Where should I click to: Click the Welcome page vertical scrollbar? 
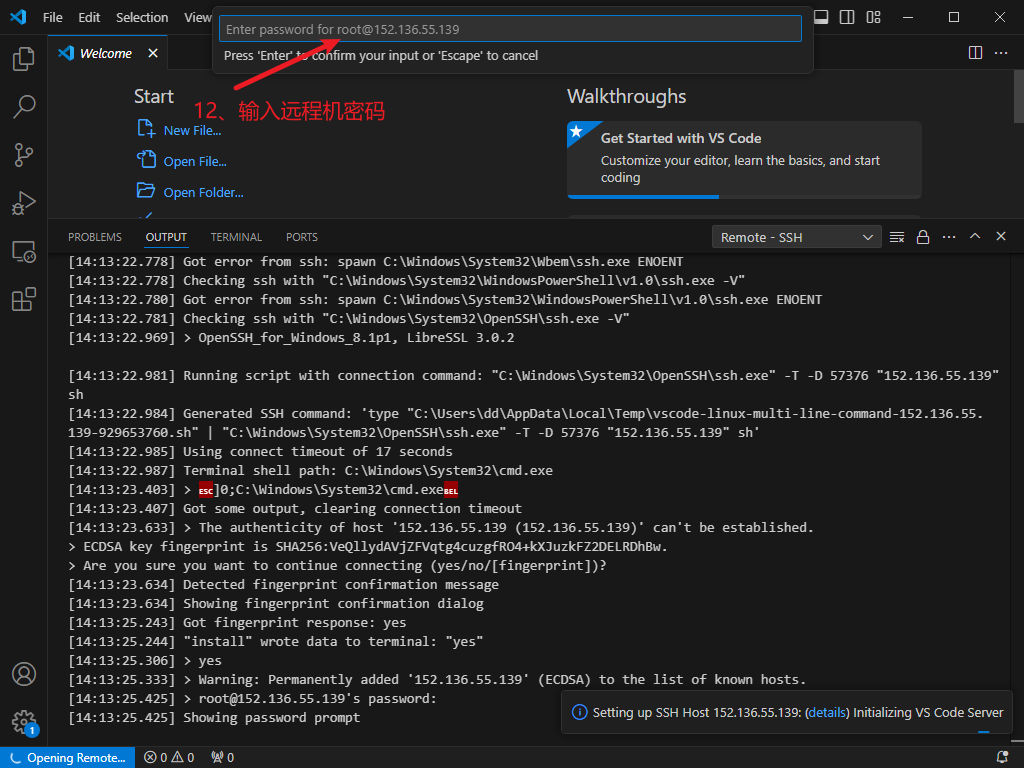[x=1018, y=97]
